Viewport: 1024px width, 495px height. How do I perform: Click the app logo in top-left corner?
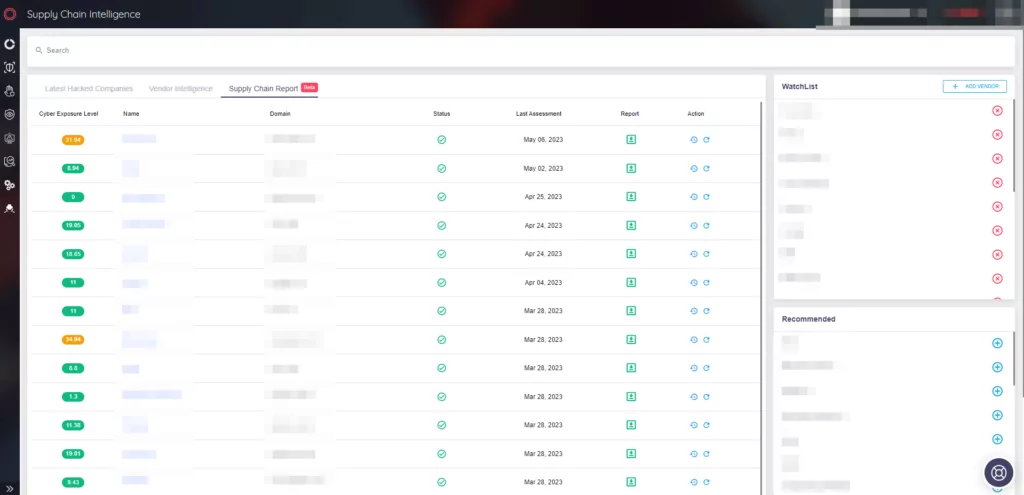(10, 14)
